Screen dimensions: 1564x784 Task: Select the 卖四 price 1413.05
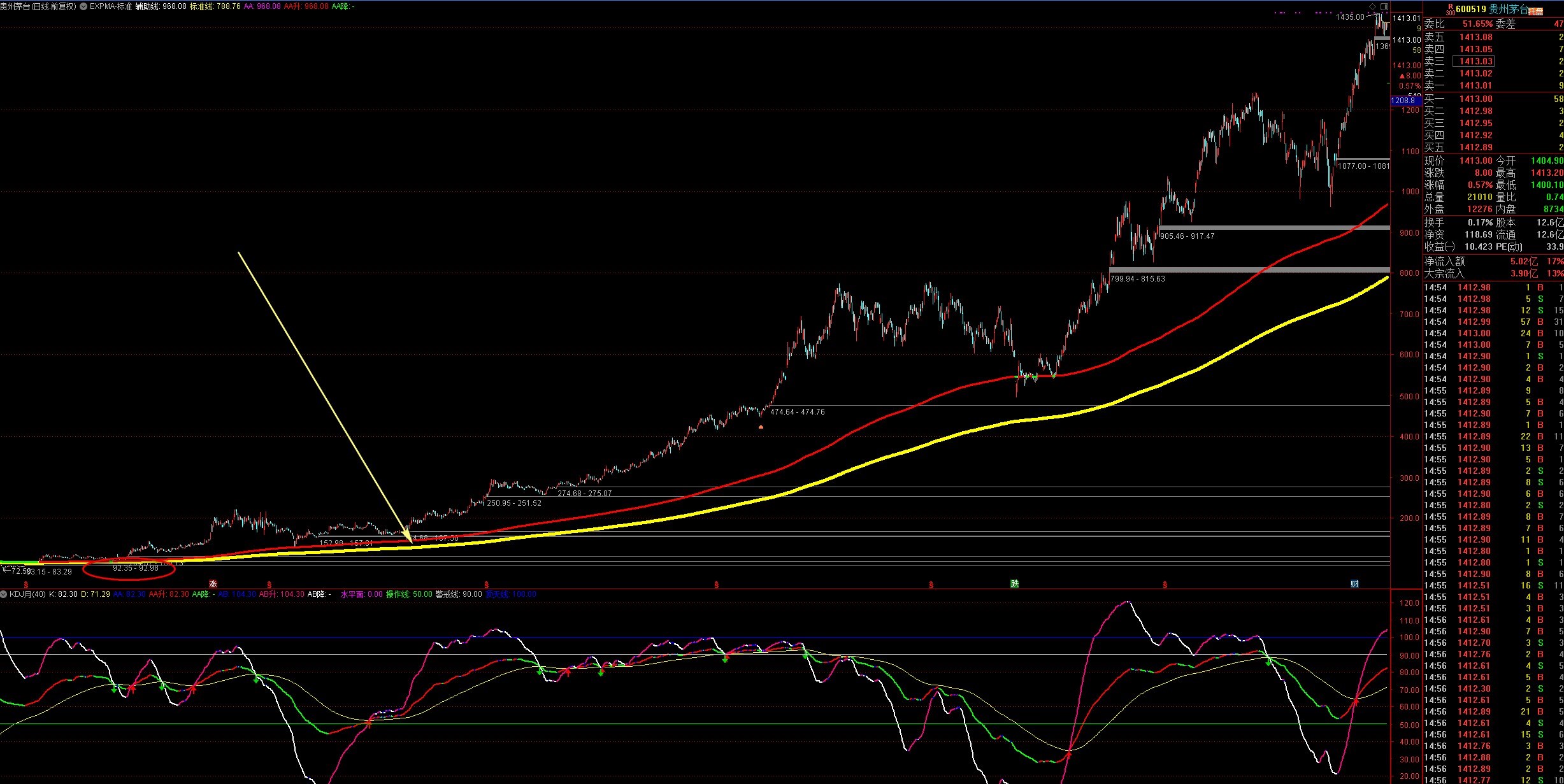[x=1476, y=49]
